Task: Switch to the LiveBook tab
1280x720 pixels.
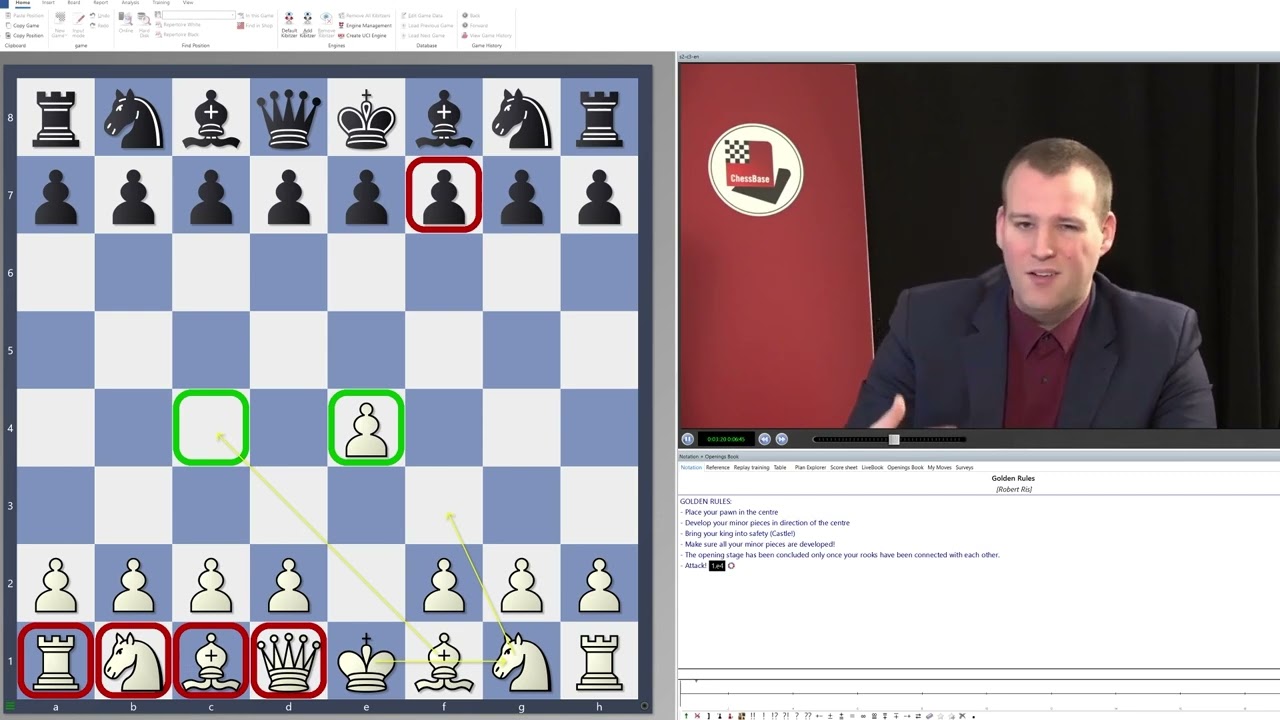Action: pyautogui.click(x=872, y=467)
